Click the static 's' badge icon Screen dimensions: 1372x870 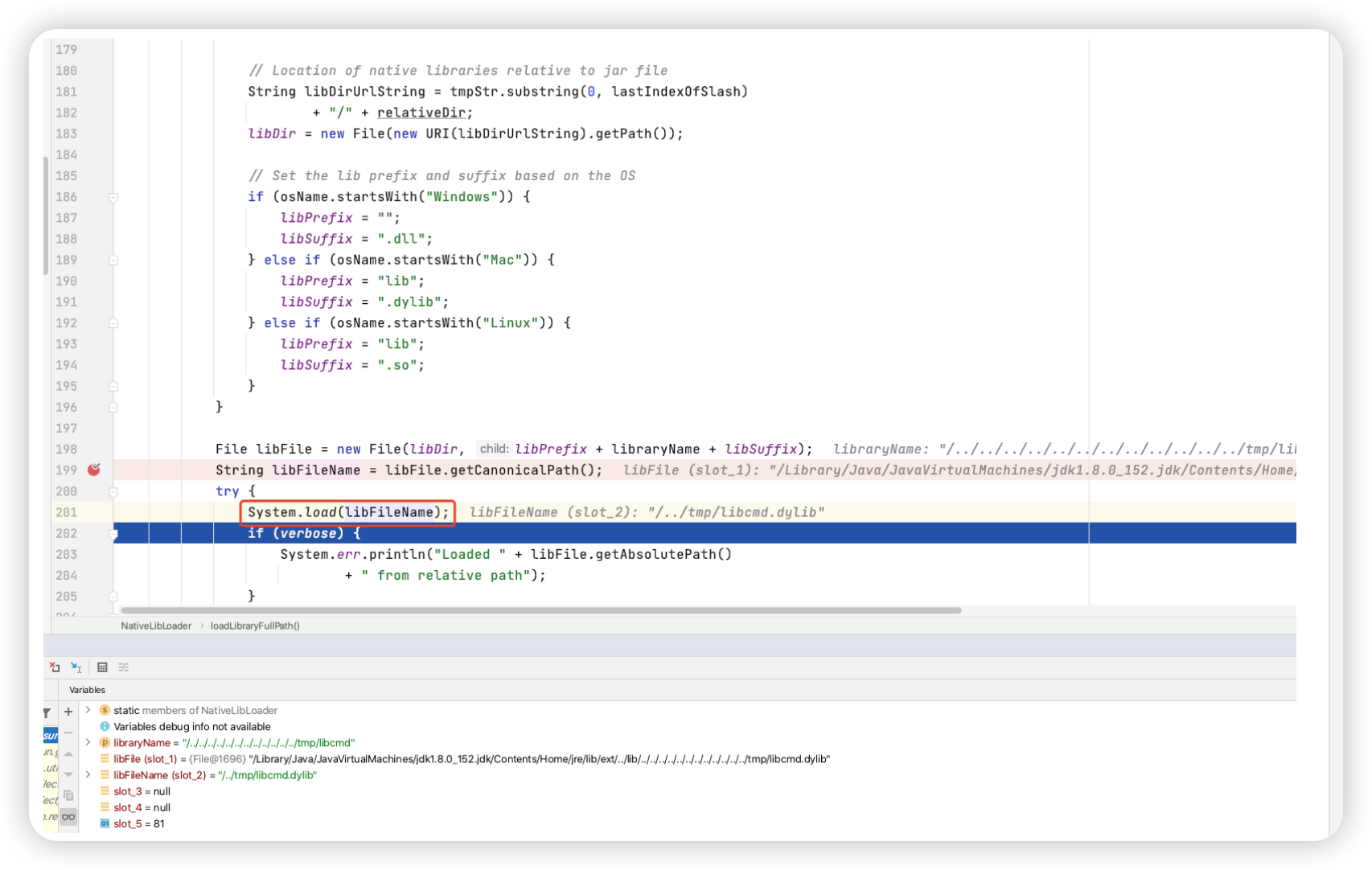click(105, 710)
